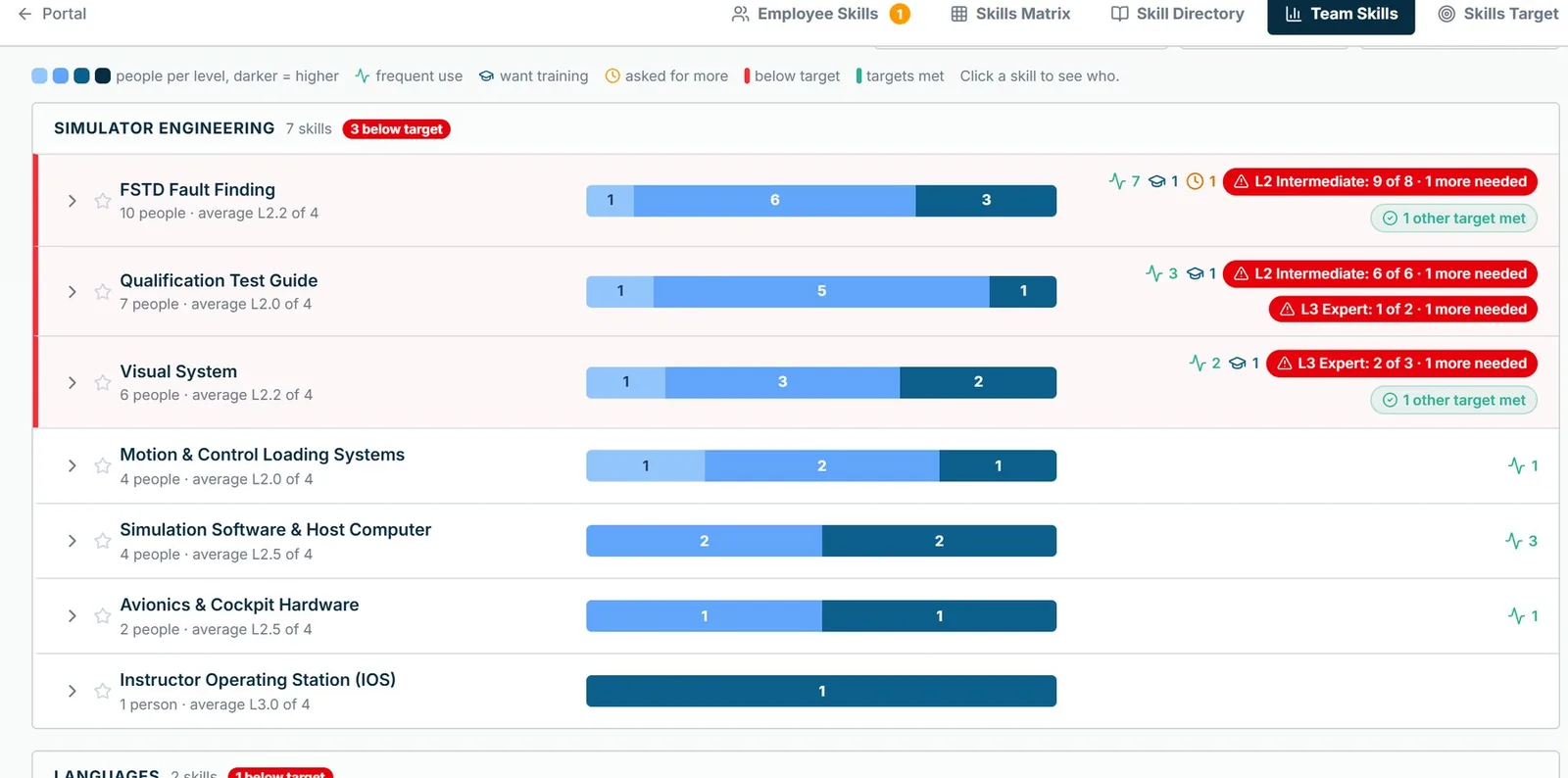Viewport: 1568px width, 778px height.
Task: Click the Skills Target bullseye icon
Action: point(1446,14)
